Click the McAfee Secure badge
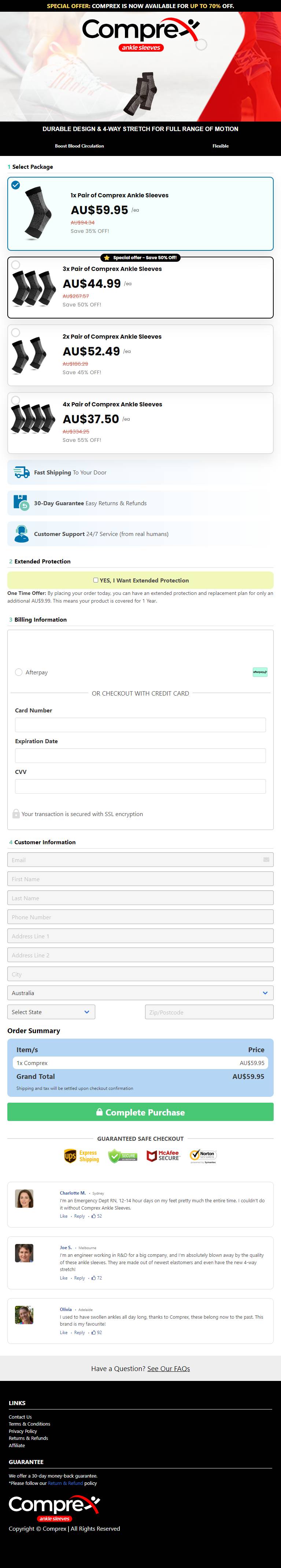The width and height of the screenshot is (281, 1568). pyautogui.click(x=163, y=1155)
